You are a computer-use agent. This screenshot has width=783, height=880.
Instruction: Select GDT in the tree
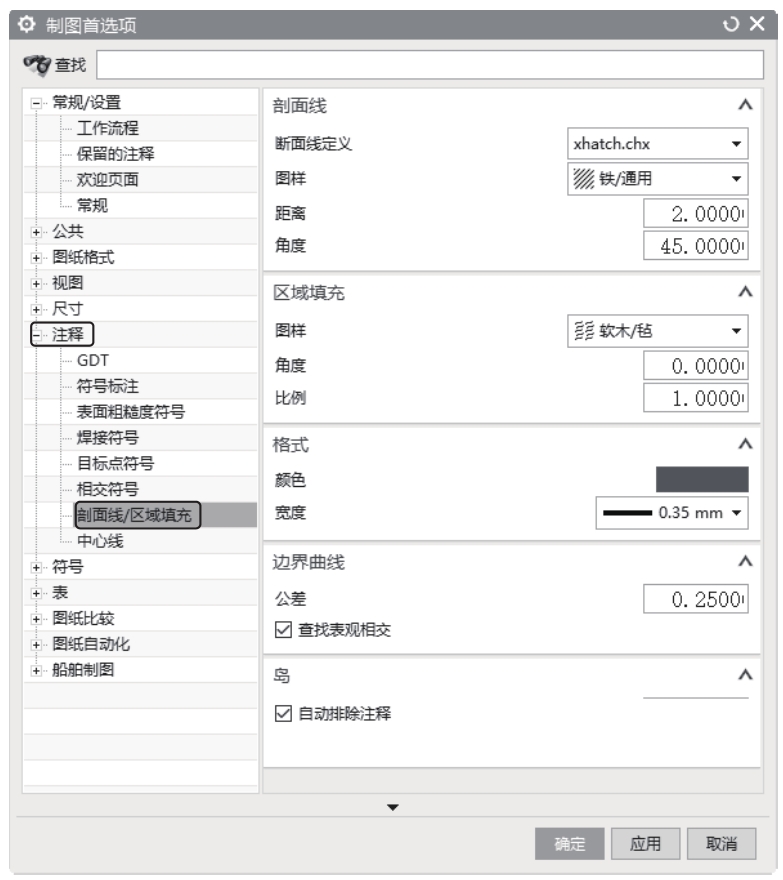tap(93, 360)
